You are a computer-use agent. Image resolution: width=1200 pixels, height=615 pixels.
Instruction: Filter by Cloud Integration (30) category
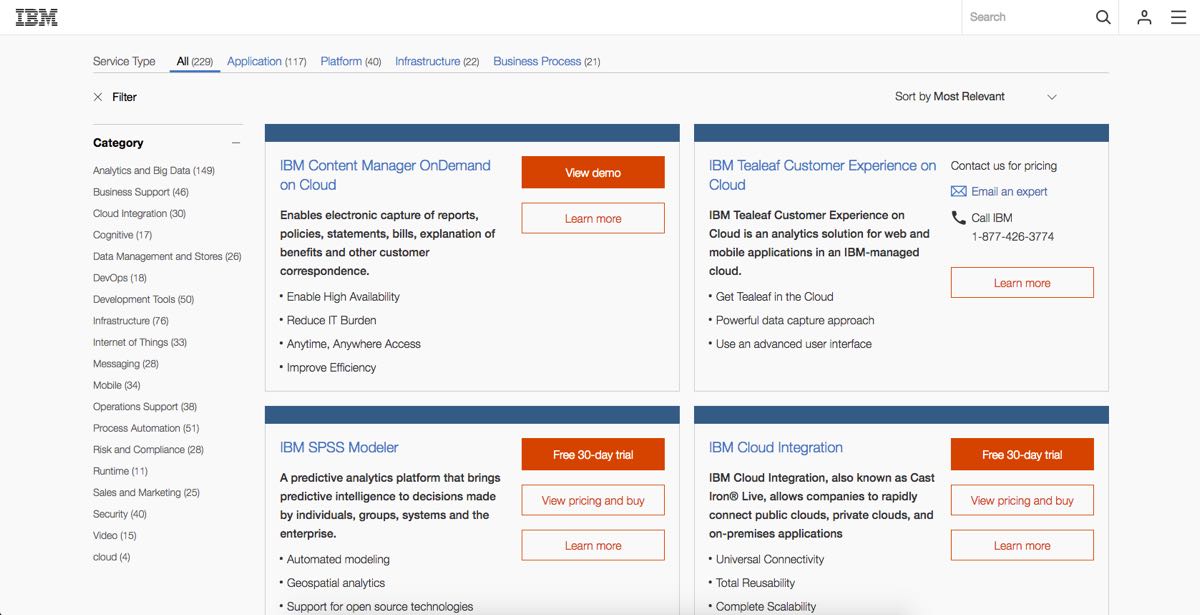139,214
